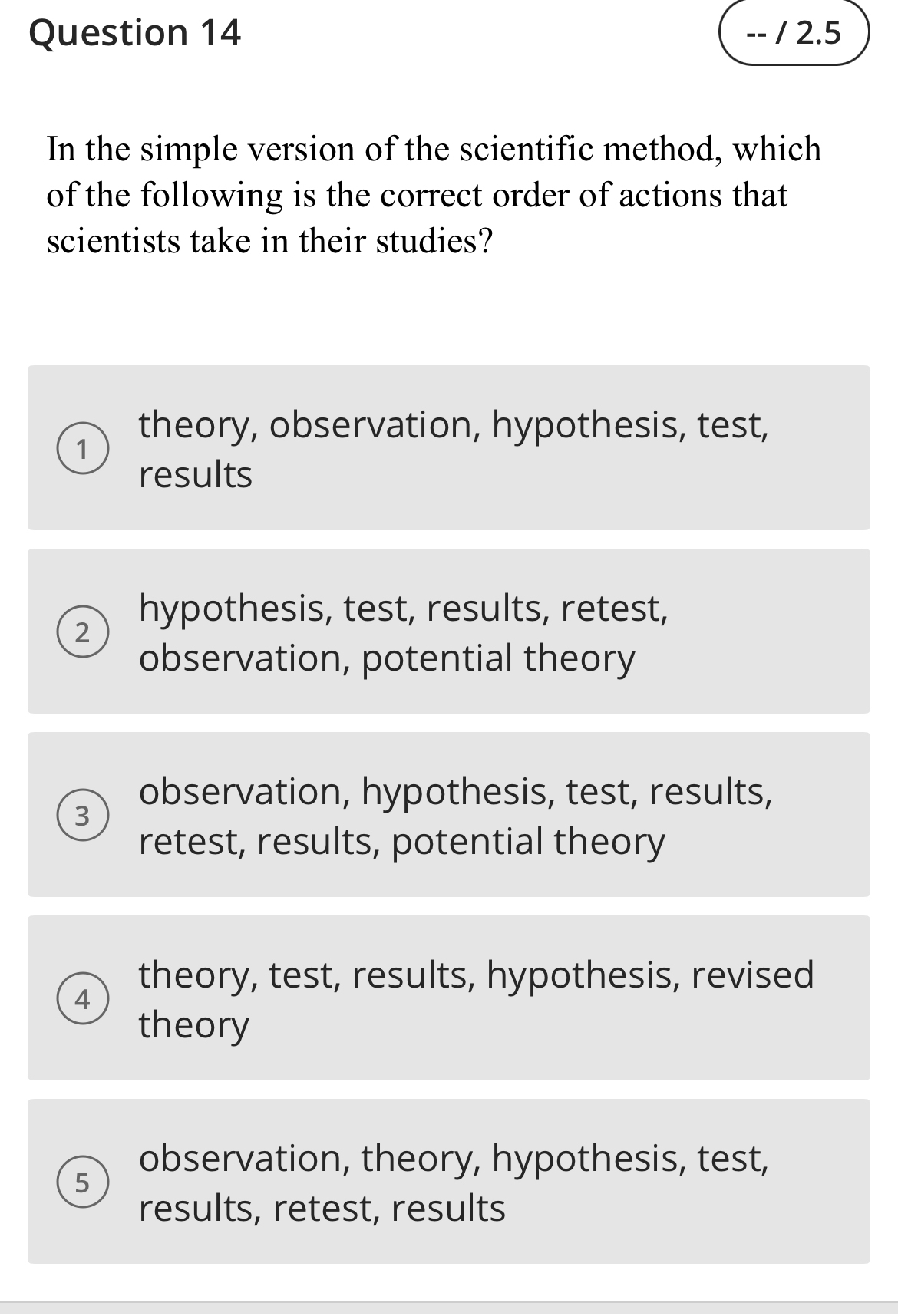The width and height of the screenshot is (898, 1316).
Task: Click the numbered badge showing '3'
Action: pyautogui.click(x=84, y=816)
